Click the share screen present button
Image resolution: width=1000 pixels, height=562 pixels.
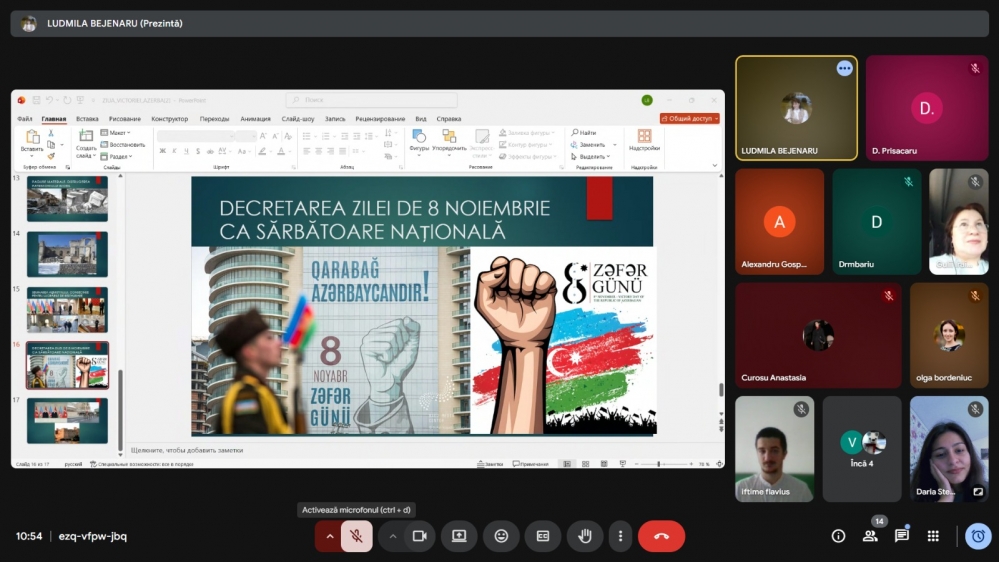click(x=459, y=536)
